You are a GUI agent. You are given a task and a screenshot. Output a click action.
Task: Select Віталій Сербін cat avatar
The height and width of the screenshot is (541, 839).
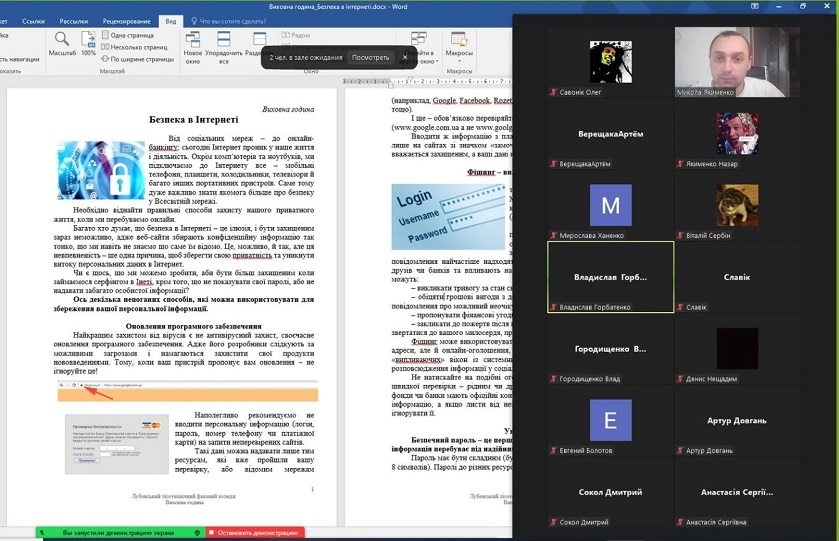click(737, 205)
